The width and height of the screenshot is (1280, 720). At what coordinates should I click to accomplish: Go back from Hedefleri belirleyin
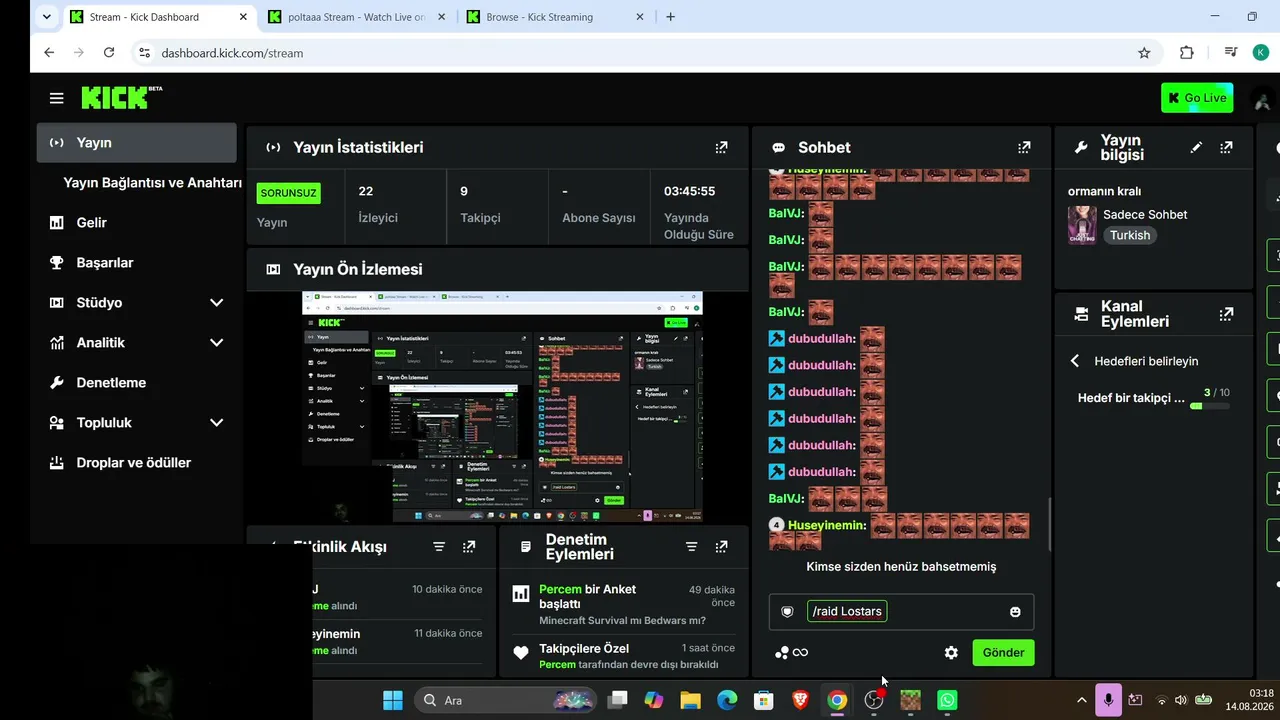point(1075,361)
